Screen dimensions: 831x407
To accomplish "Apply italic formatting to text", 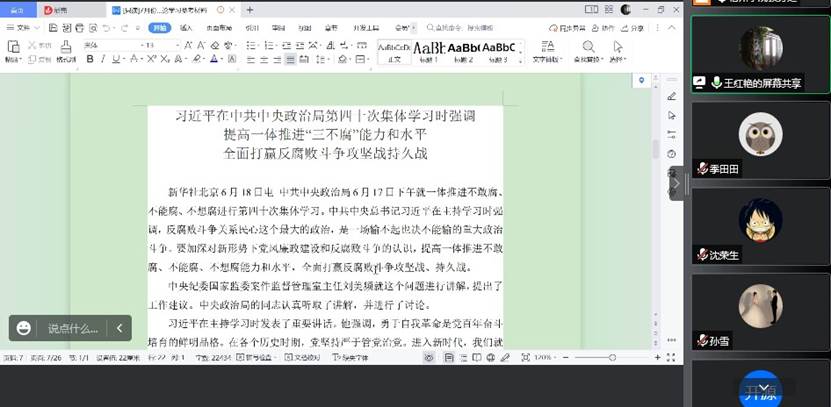I will (x=103, y=59).
